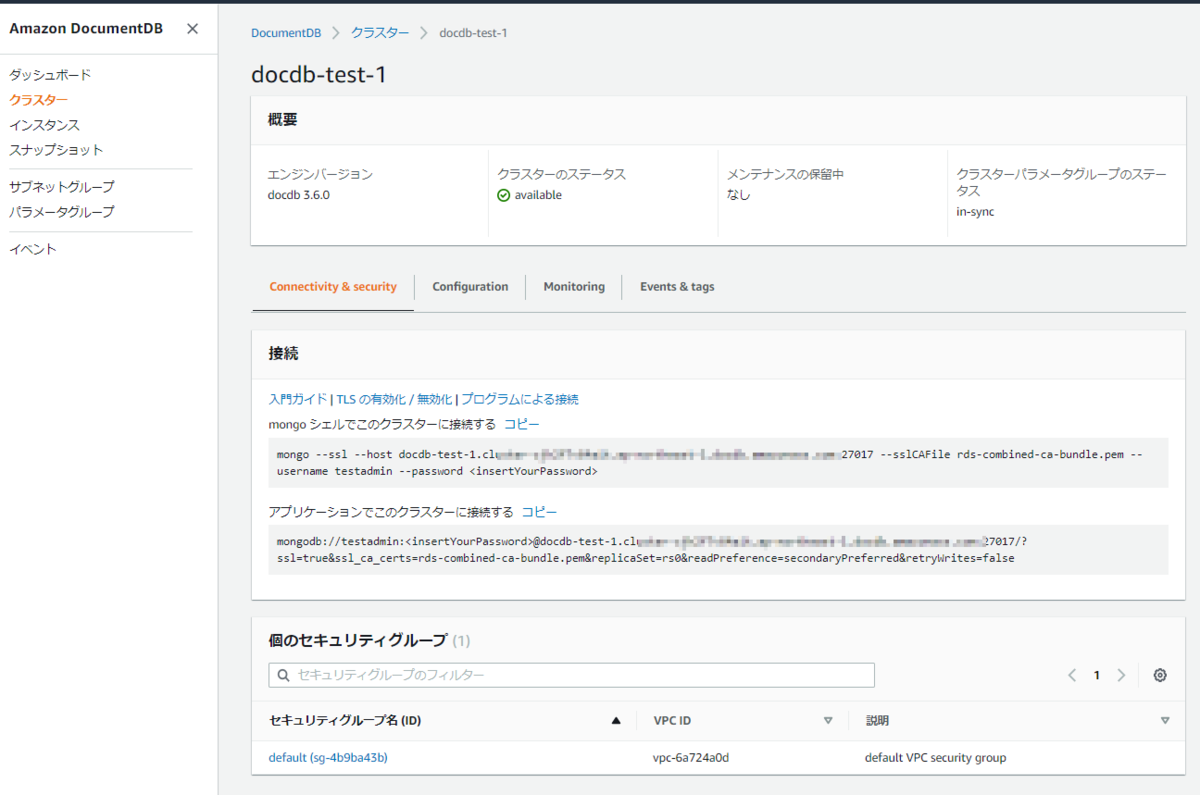The width and height of the screenshot is (1200, 795).
Task: Switch to Events & tags tab
Action: [677, 287]
